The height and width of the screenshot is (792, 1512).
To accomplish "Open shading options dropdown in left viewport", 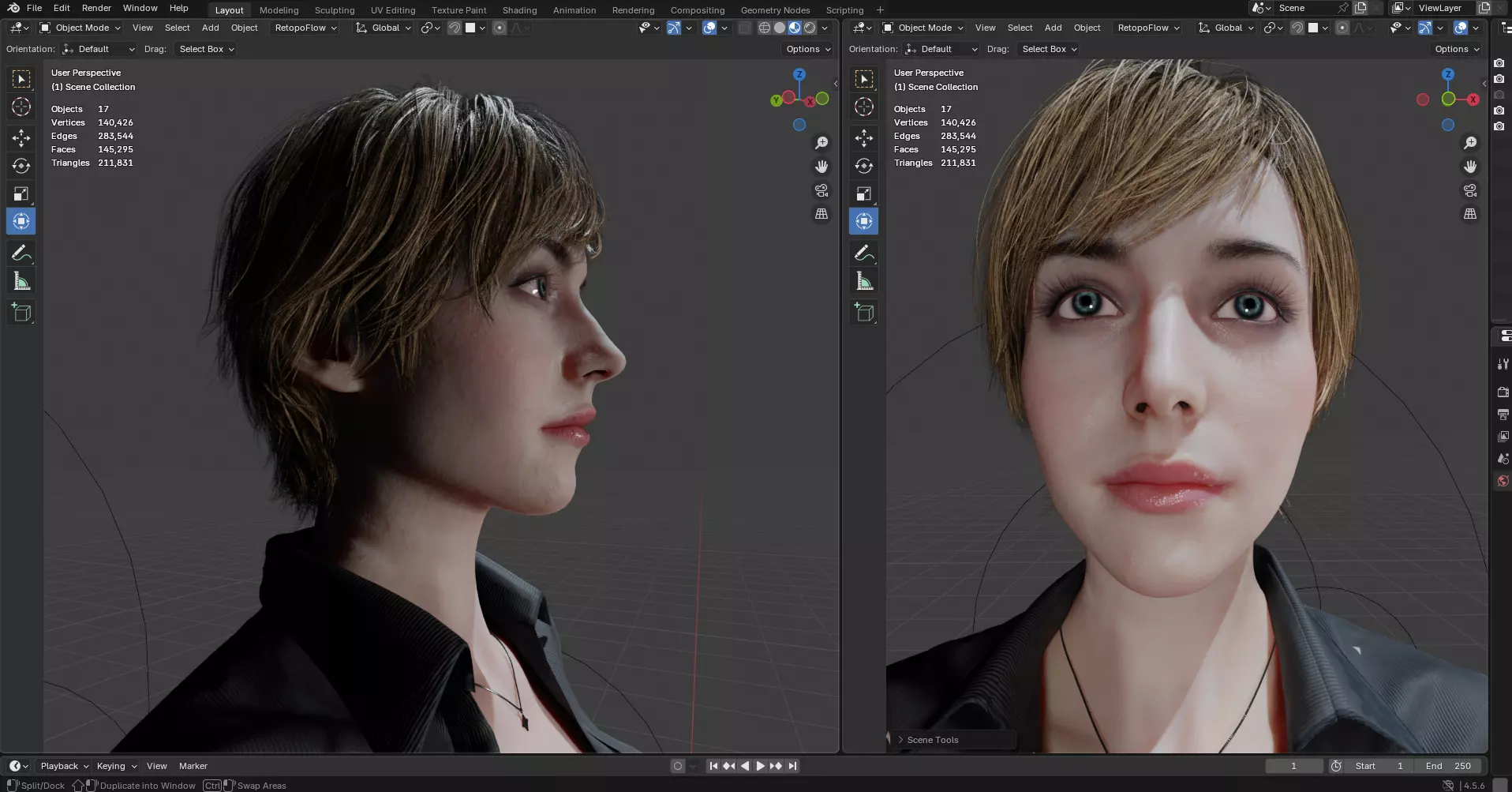I will click(825, 28).
